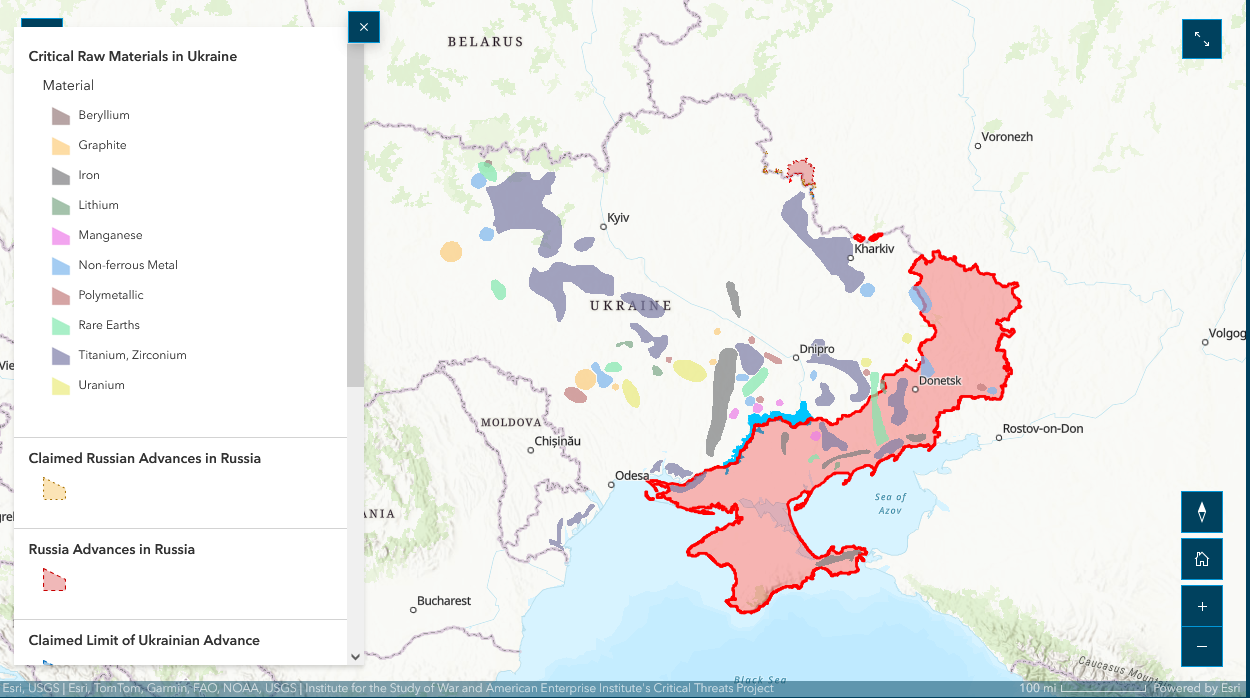Click the Rostov-on-Don city label

1043,429
